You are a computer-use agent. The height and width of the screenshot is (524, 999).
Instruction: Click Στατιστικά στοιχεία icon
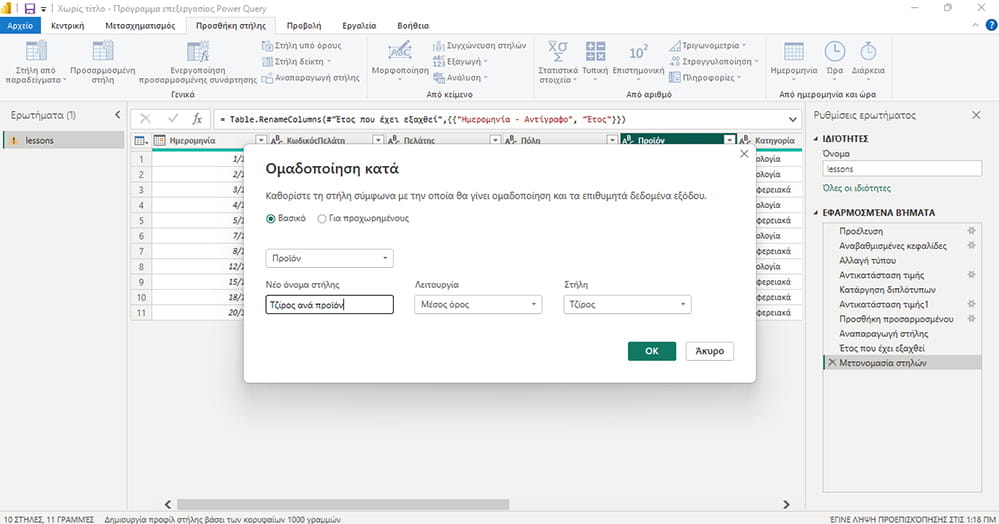[x=557, y=51]
